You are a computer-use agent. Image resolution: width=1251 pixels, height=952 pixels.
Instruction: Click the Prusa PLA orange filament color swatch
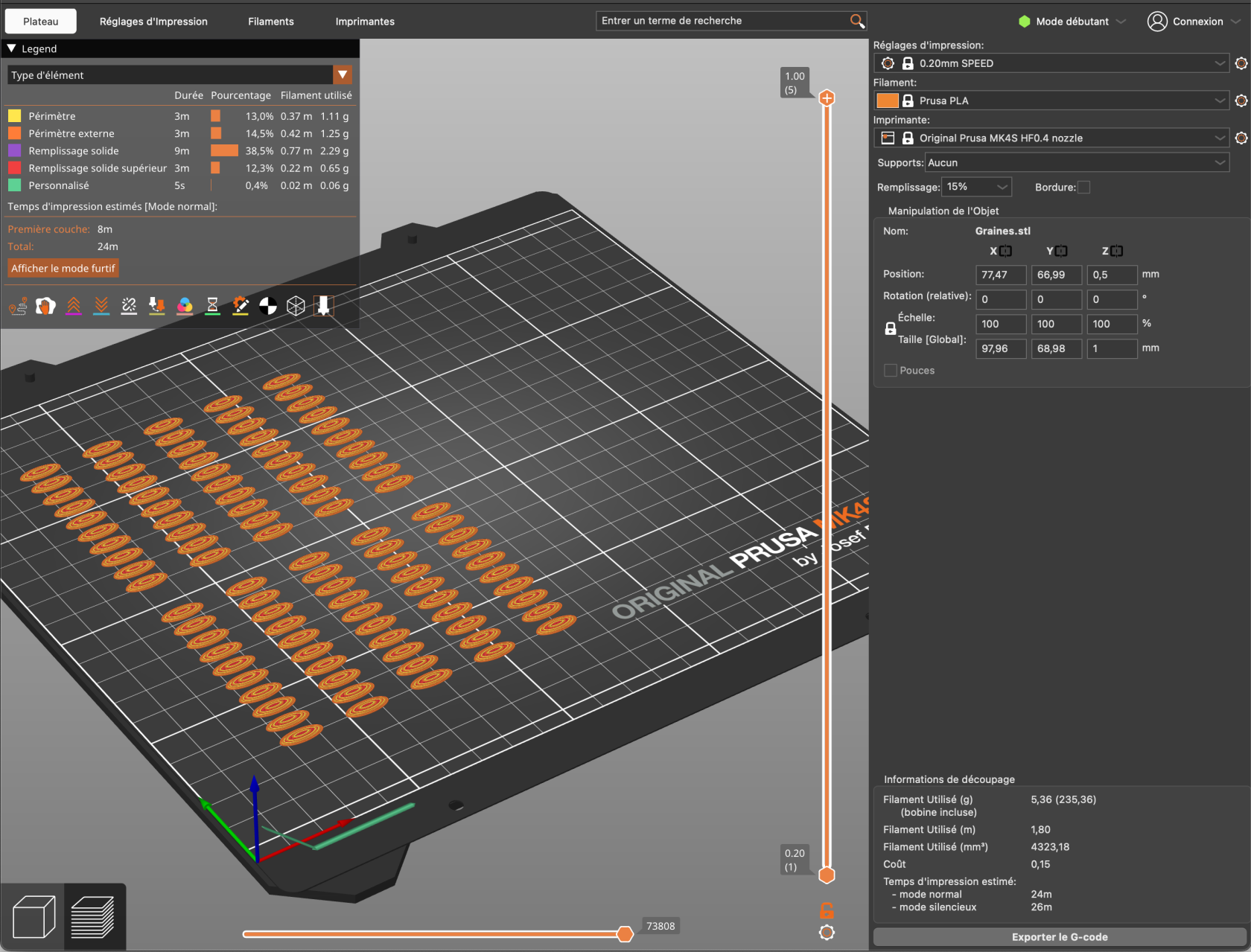(888, 100)
